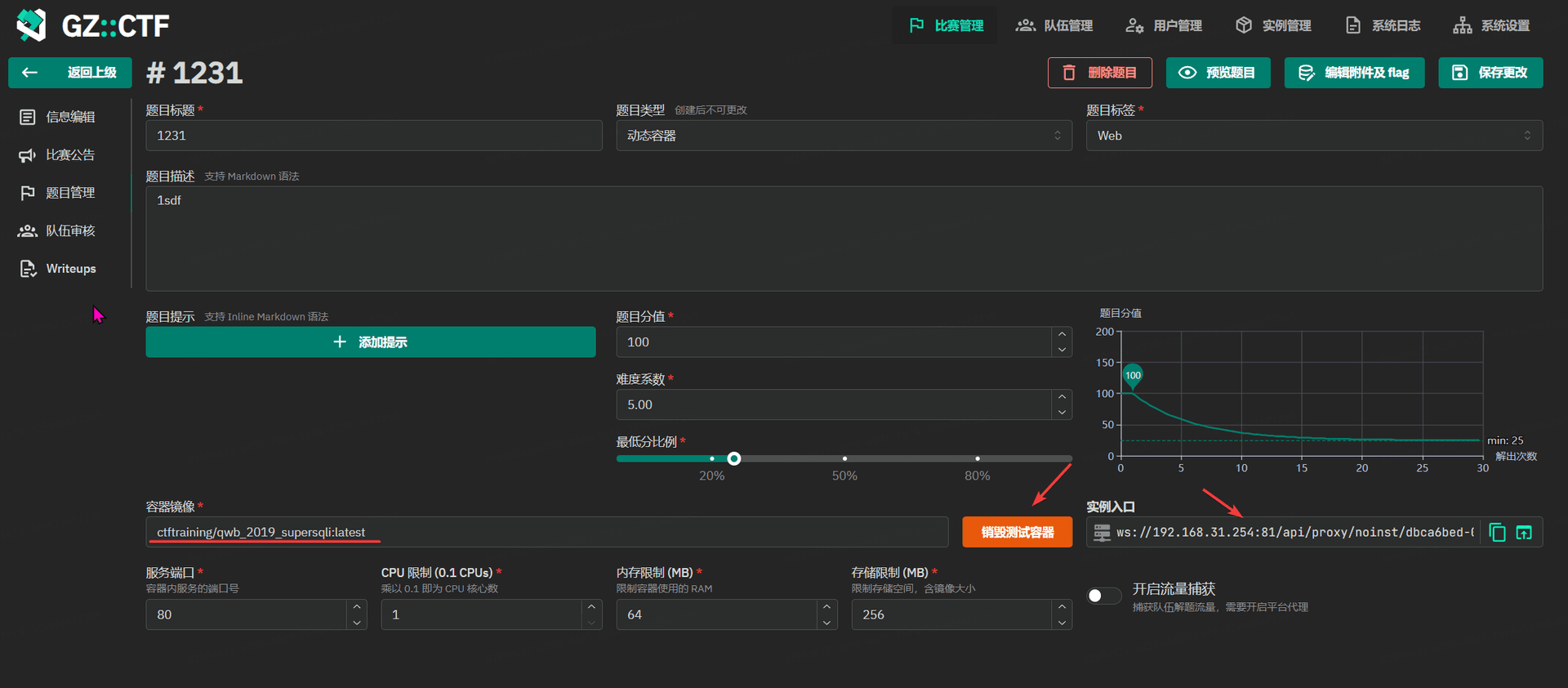Image resolution: width=1568 pixels, height=688 pixels.
Task: Decrease the difficulty coefficient stepper
Action: (x=1062, y=413)
